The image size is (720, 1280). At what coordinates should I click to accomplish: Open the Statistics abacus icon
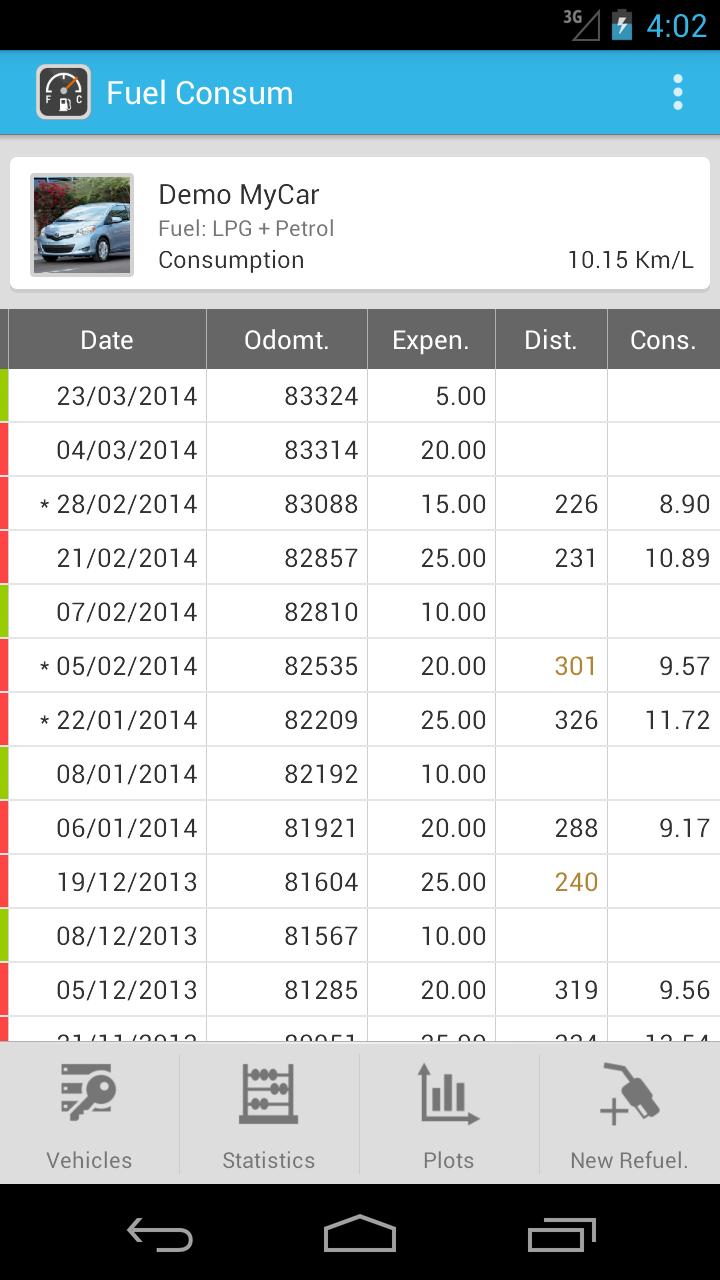pos(268,1094)
